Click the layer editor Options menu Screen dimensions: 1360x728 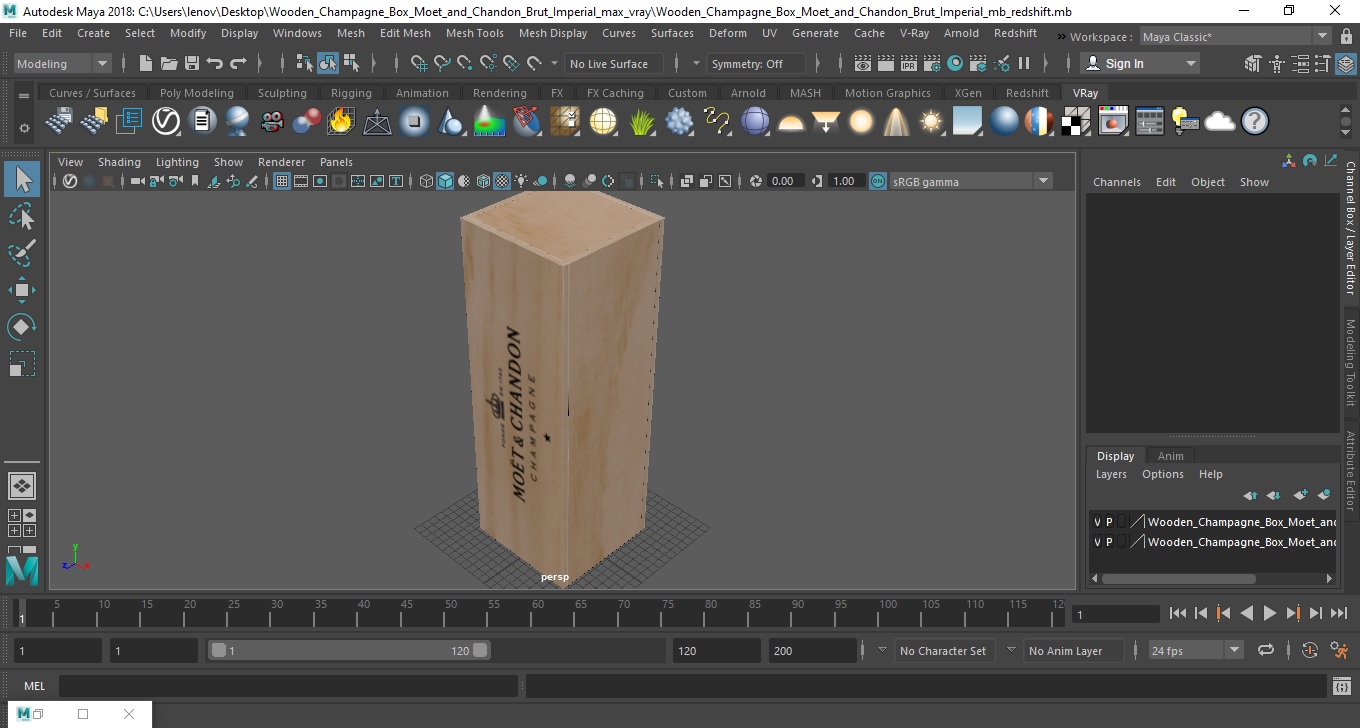pos(1162,474)
